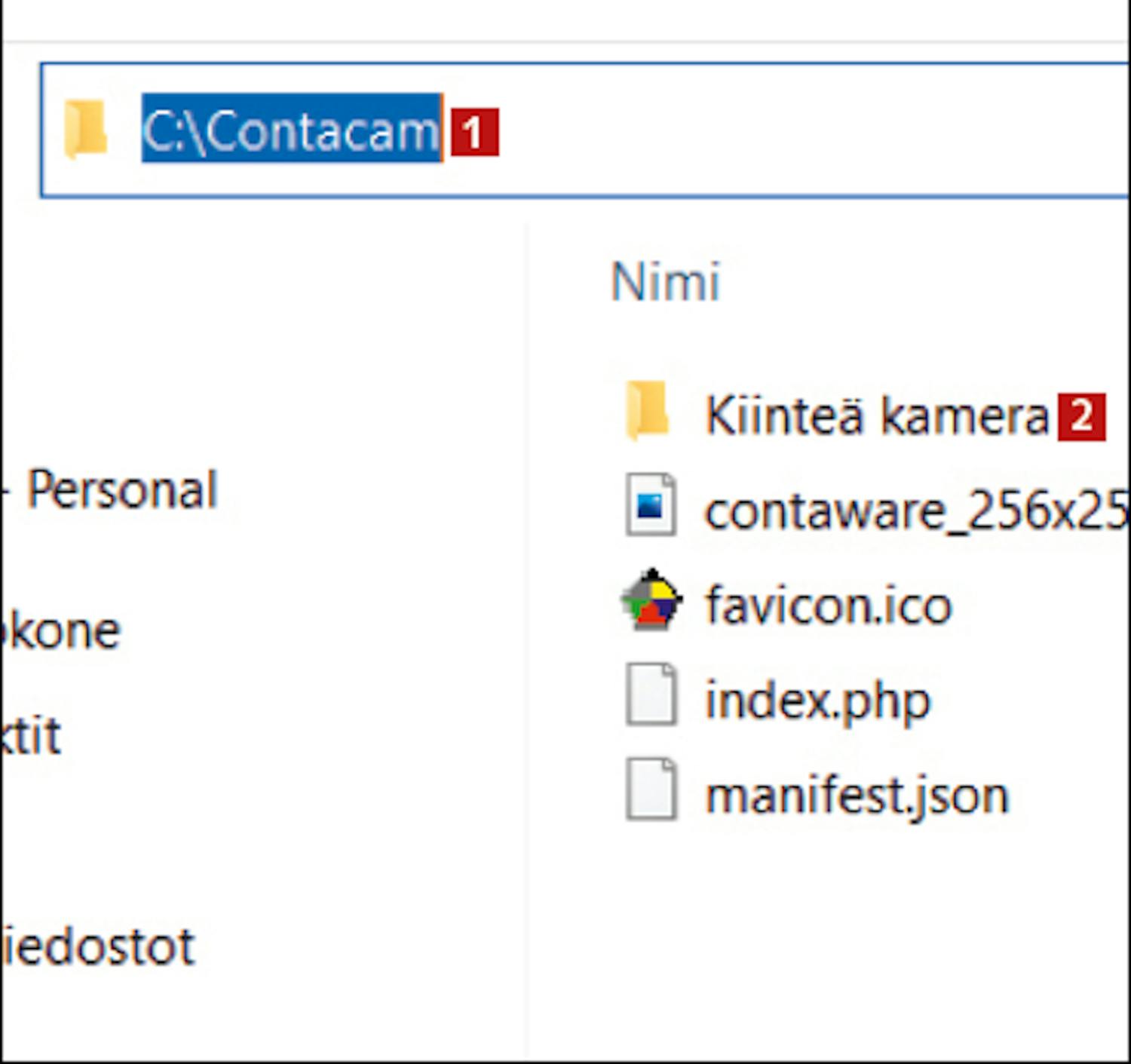Open the sidebar item ending in 'iedostot'
The width and height of the screenshot is (1131, 1064).
[x=98, y=947]
